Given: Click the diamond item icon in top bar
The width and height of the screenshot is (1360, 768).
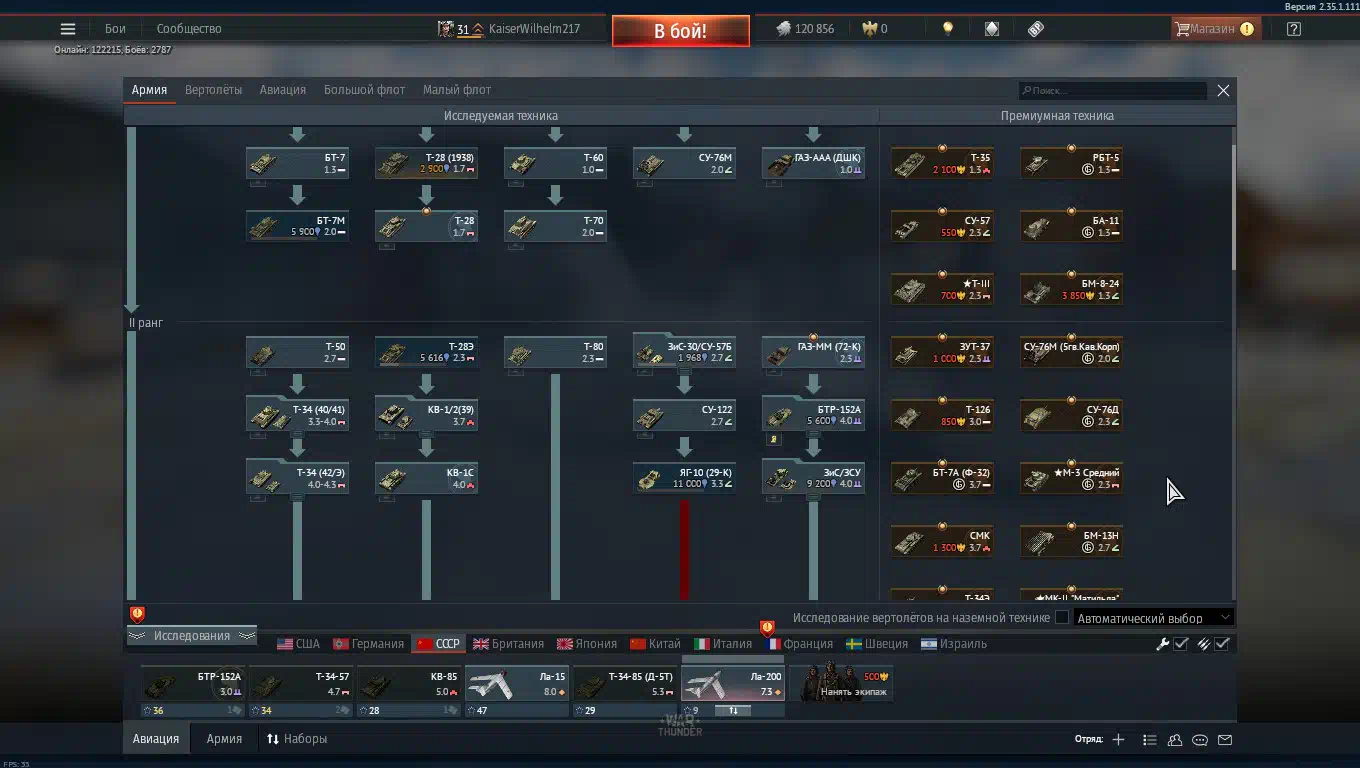Looking at the screenshot, I should click(991, 29).
